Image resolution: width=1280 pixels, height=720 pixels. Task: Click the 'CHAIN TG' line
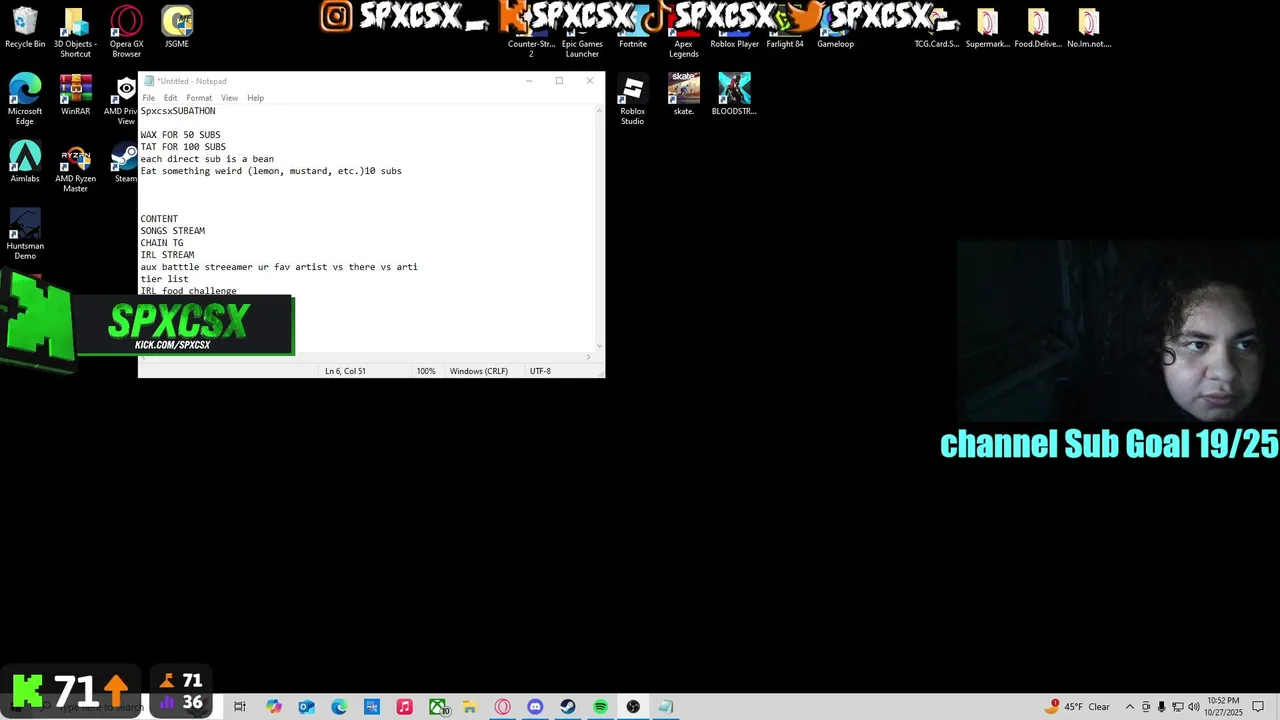(x=162, y=243)
